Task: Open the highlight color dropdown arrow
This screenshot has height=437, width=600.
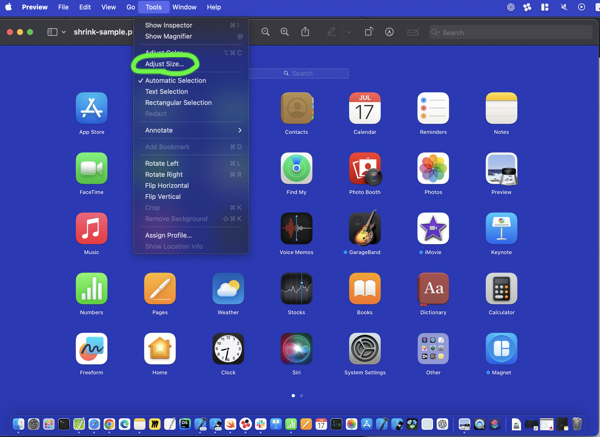Action: point(349,33)
